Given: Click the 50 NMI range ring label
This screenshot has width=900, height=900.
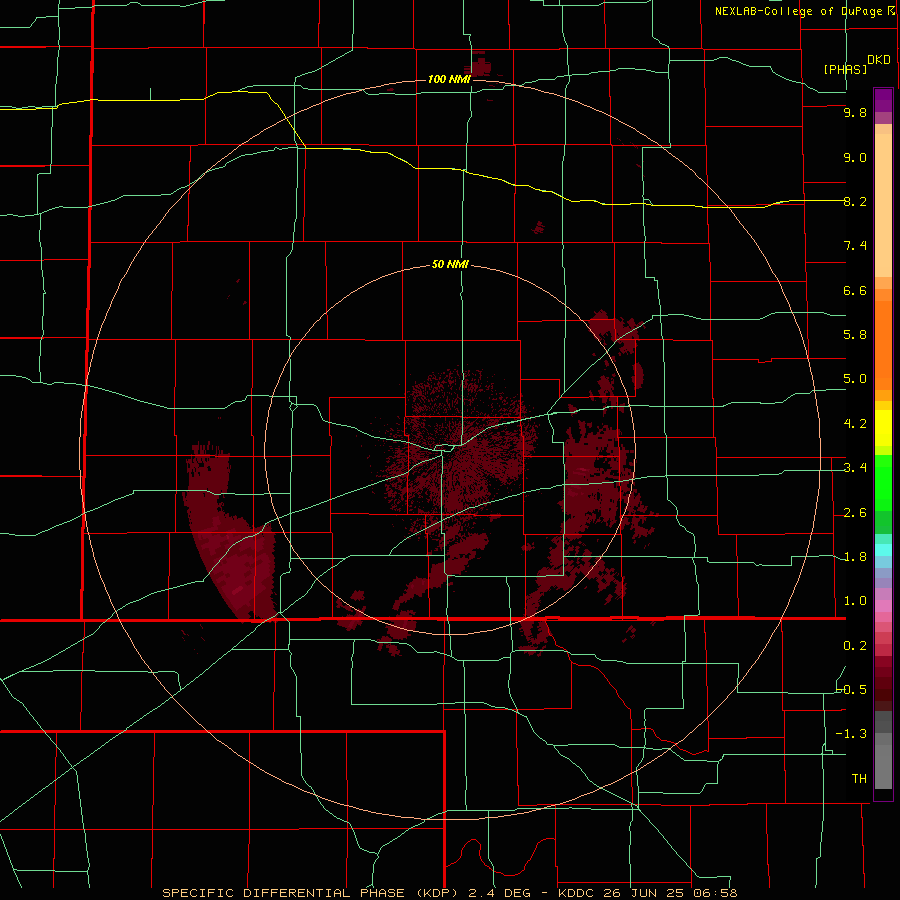Looking at the screenshot, I should pyautogui.click(x=450, y=264).
